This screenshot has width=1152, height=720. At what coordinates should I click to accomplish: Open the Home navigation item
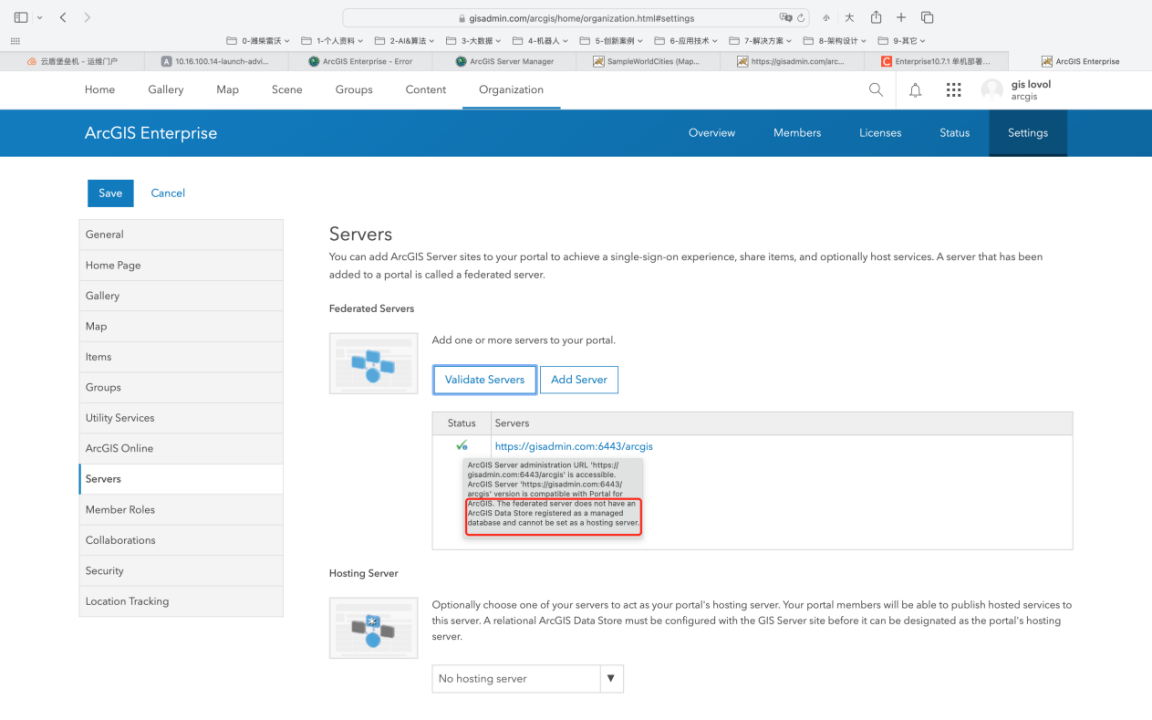coord(100,90)
